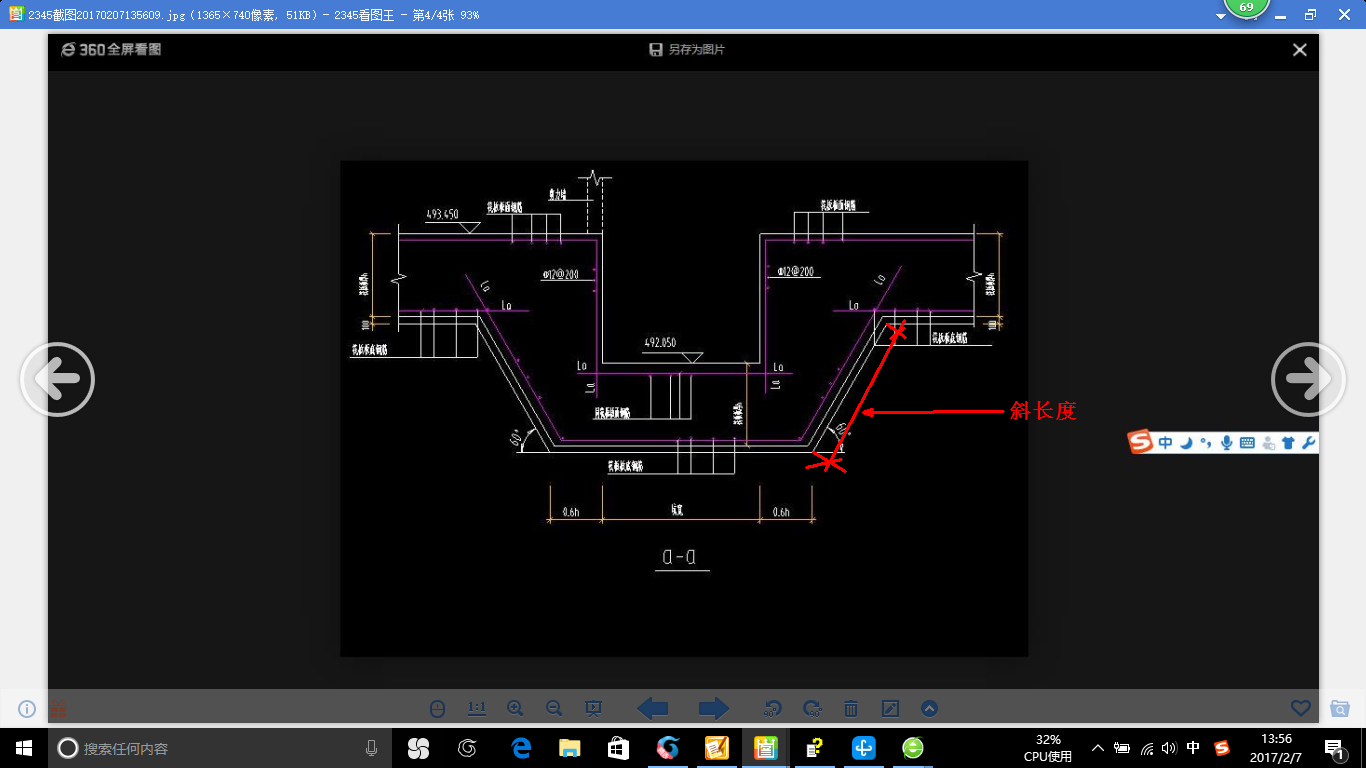The height and width of the screenshot is (768, 1366).
Task: Click volume speaker icon in system tray
Action: click(1169, 748)
